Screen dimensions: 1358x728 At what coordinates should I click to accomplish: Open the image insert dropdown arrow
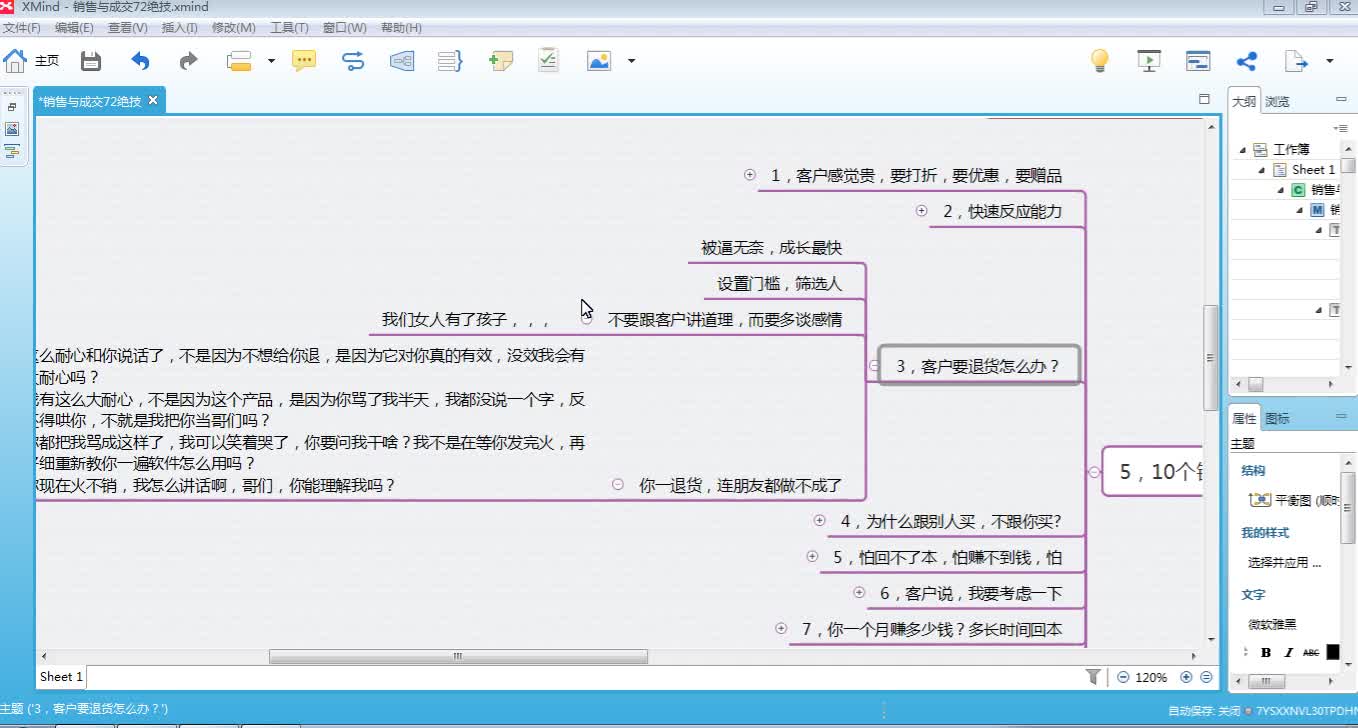pyautogui.click(x=631, y=61)
